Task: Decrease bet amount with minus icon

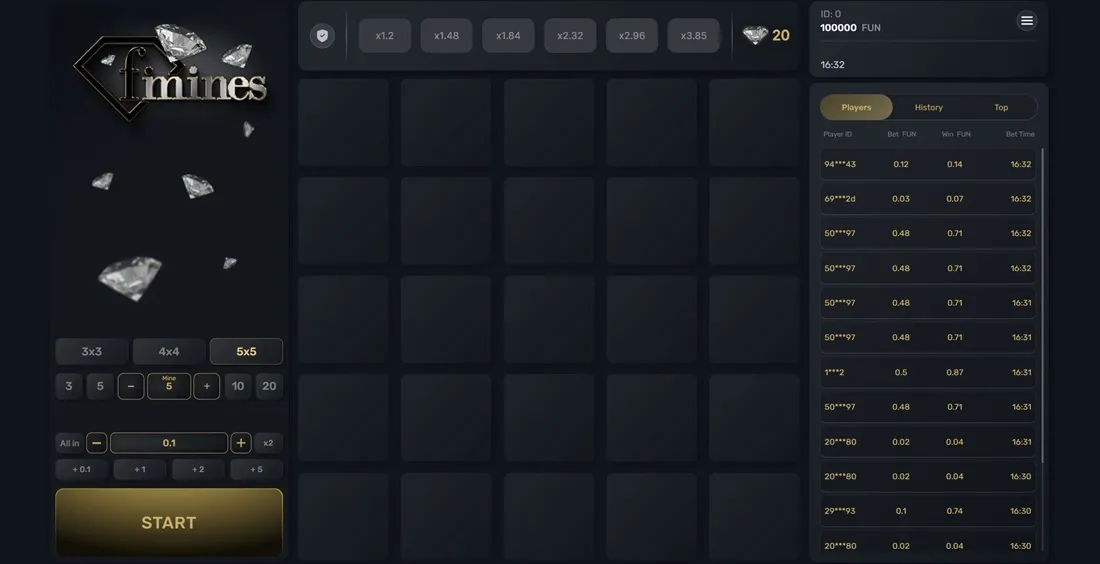Action: coord(97,443)
